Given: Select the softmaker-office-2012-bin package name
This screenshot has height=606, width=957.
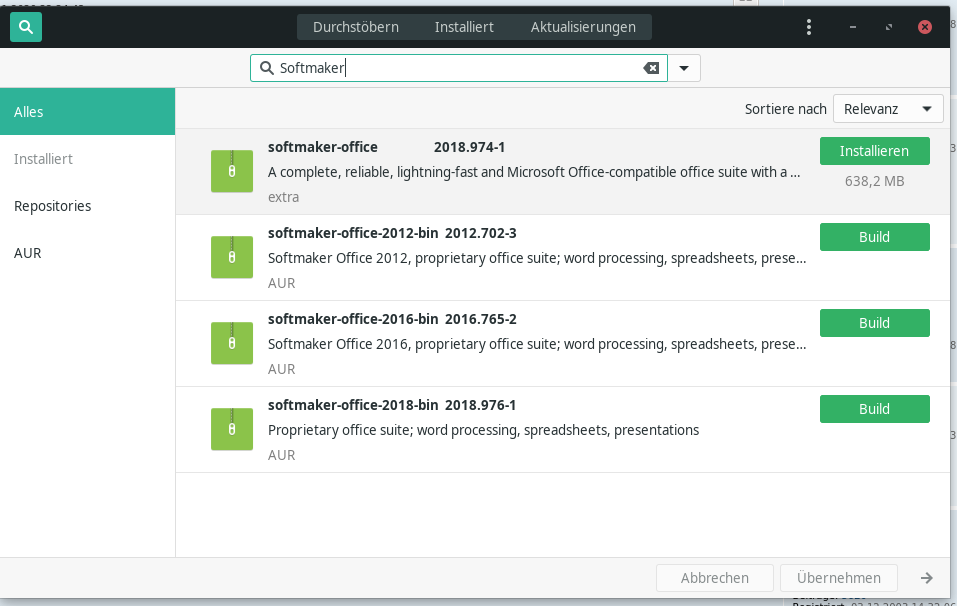Looking at the screenshot, I should click(353, 233).
